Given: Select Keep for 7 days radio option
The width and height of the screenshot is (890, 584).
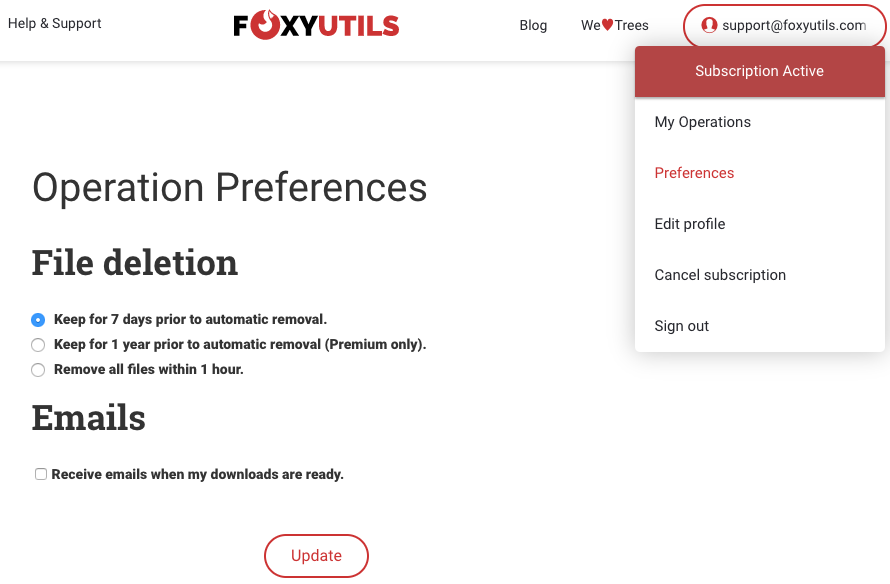Looking at the screenshot, I should [x=38, y=320].
